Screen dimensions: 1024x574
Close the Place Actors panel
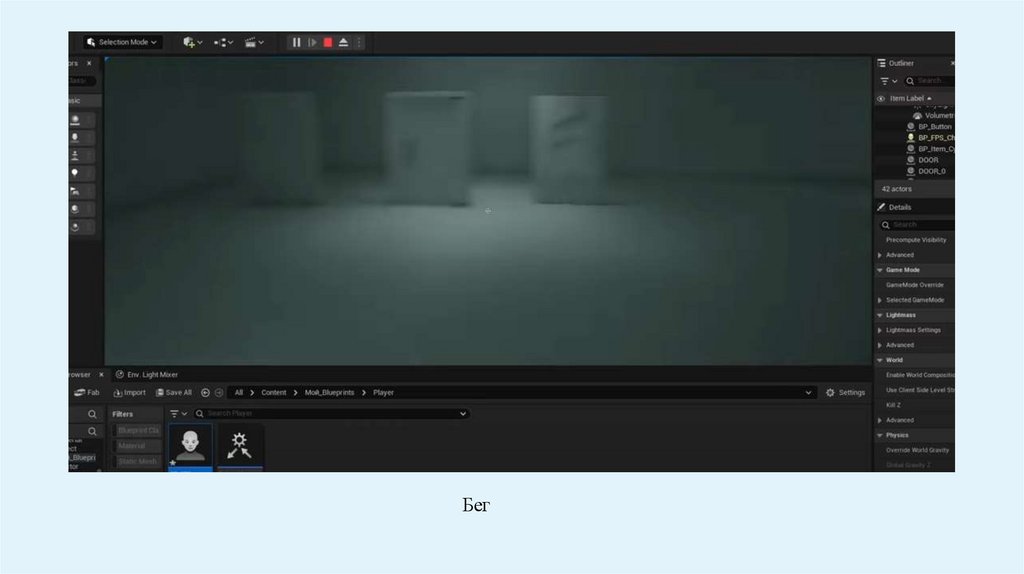[89, 63]
